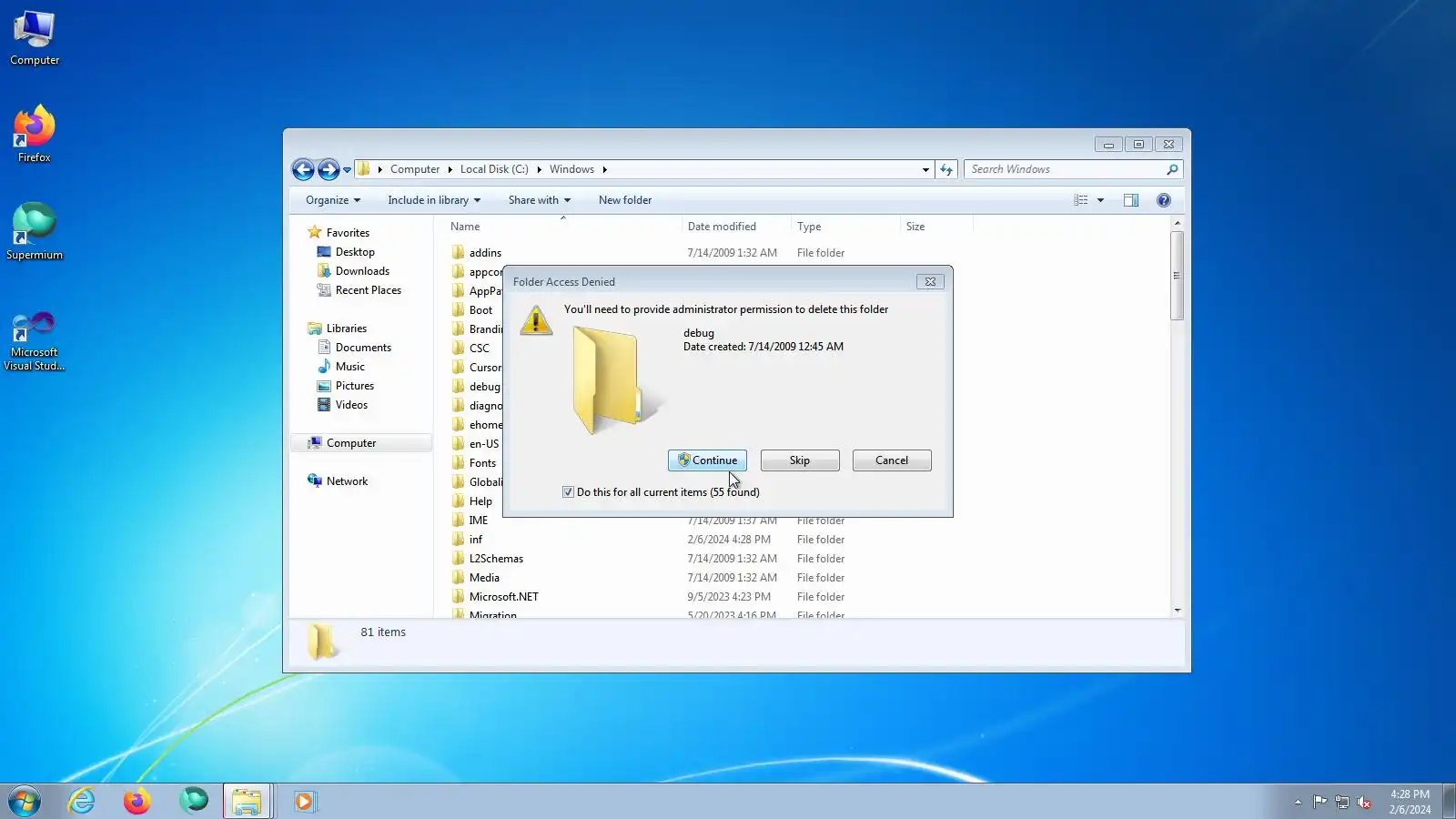
Task: Open the Organize menu
Action: click(x=333, y=200)
